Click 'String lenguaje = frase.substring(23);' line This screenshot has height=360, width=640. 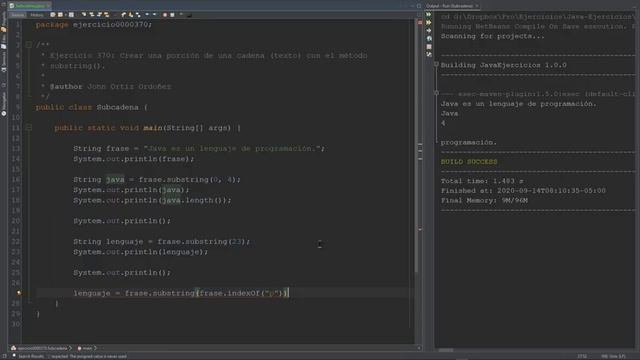[162, 242]
